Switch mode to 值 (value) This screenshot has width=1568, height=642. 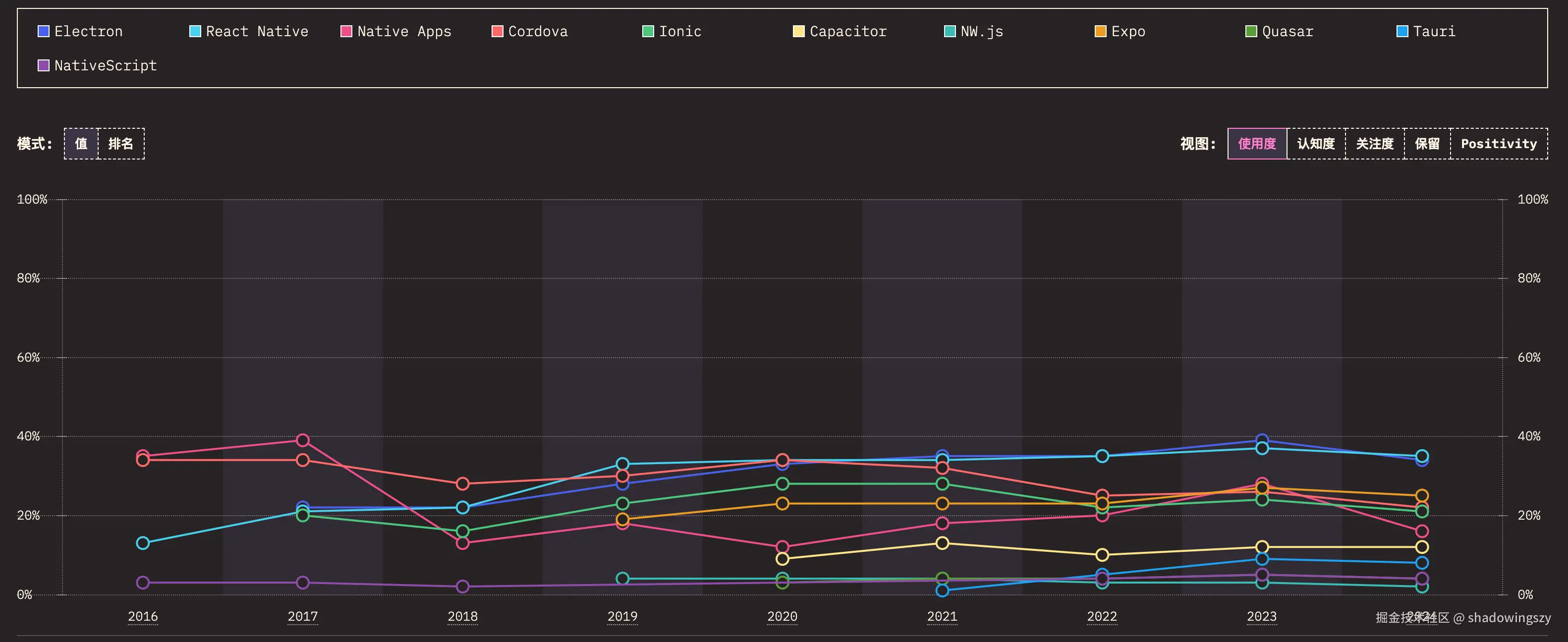point(81,144)
